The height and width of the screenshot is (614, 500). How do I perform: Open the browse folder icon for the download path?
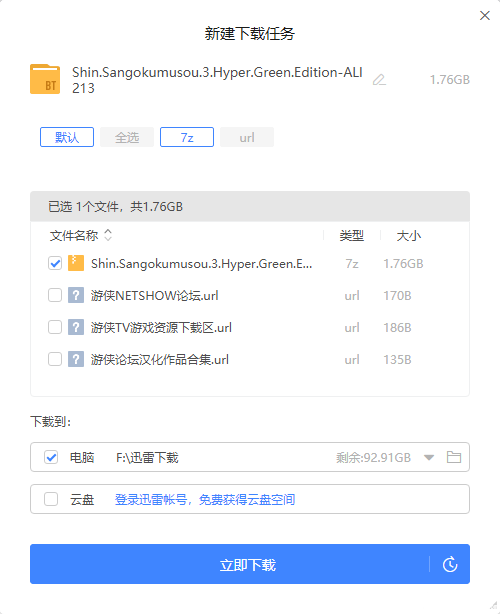pyautogui.click(x=454, y=457)
